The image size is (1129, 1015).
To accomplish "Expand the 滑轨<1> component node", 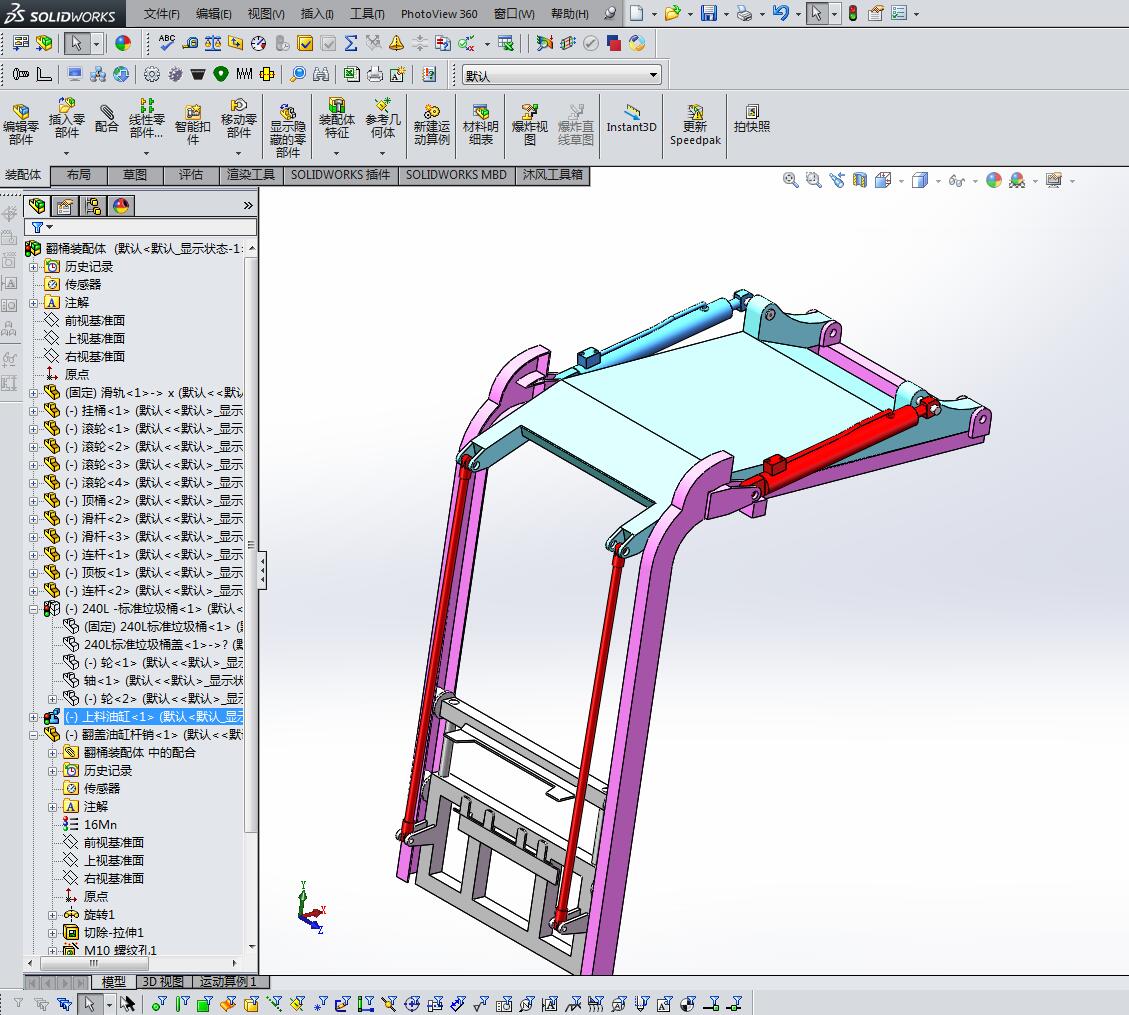I will 34,393.
